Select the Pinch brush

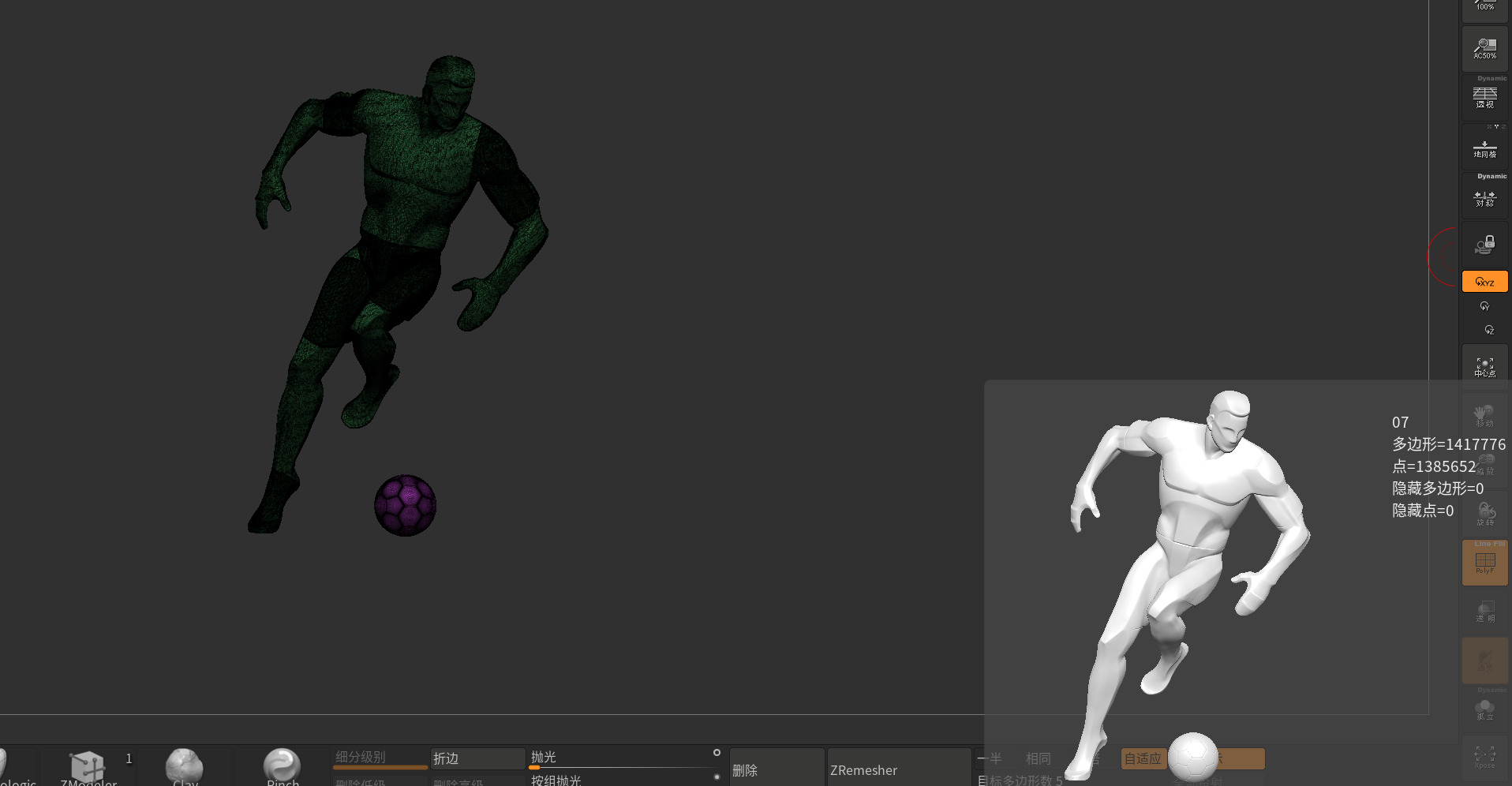(x=282, y=767)
